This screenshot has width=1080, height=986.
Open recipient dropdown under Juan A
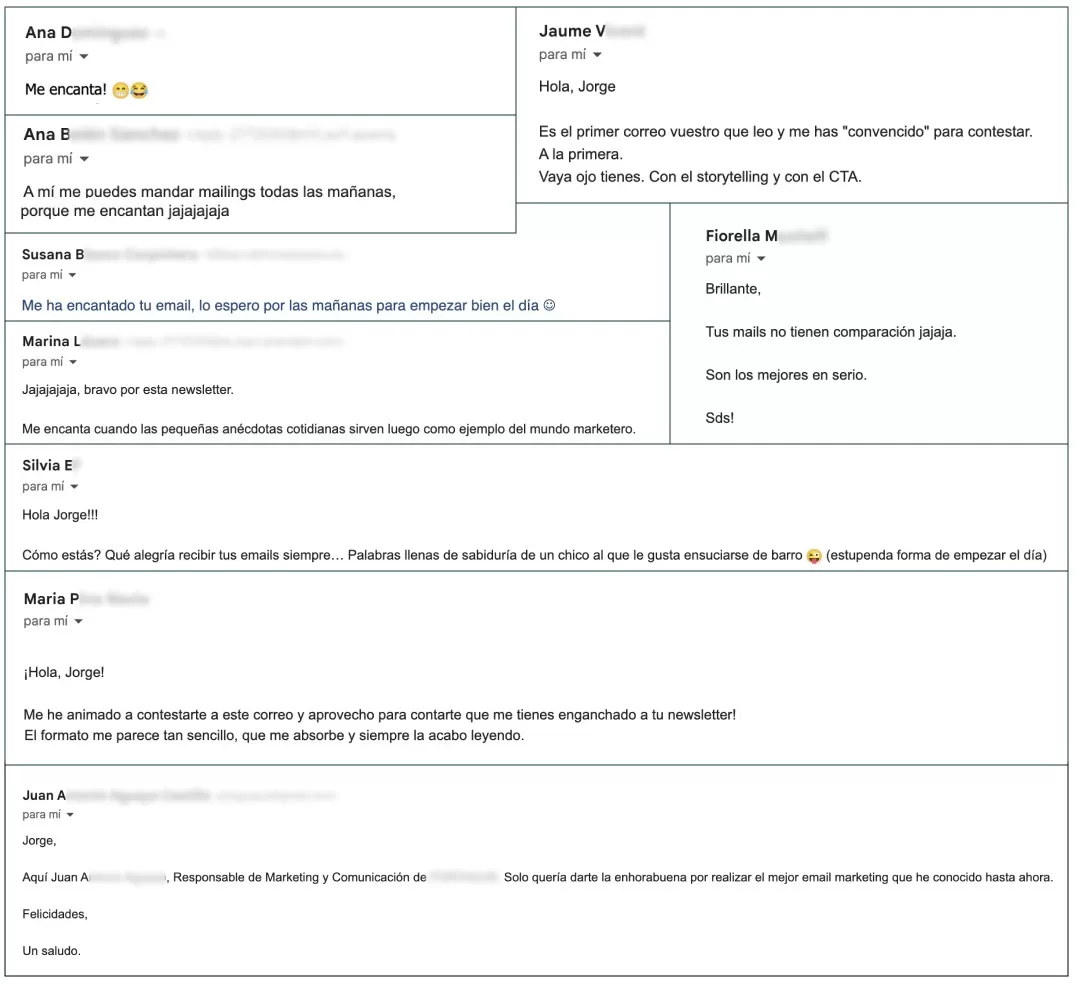coord(70,815)
